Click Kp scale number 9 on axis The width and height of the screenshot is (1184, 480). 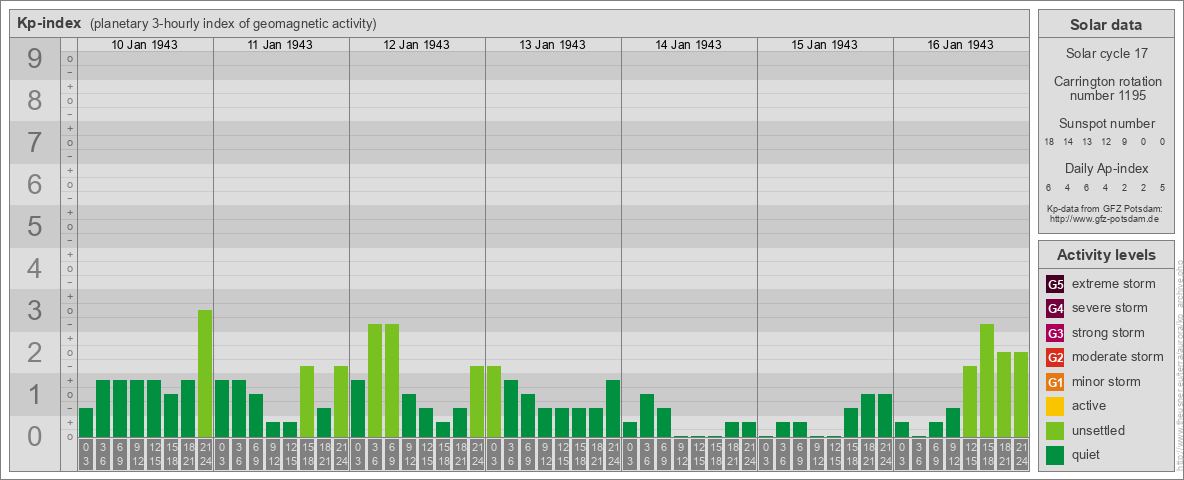(x=34, y=58)
